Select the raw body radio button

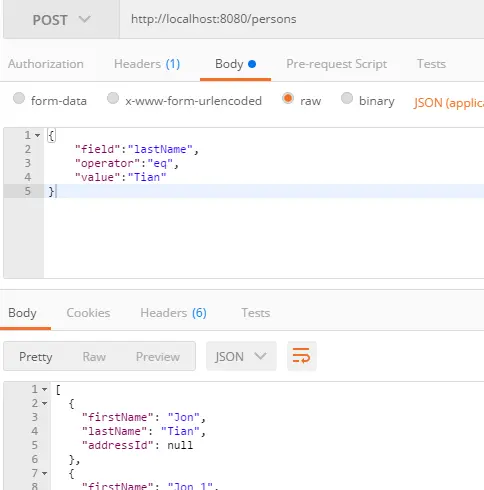(288, 99)
